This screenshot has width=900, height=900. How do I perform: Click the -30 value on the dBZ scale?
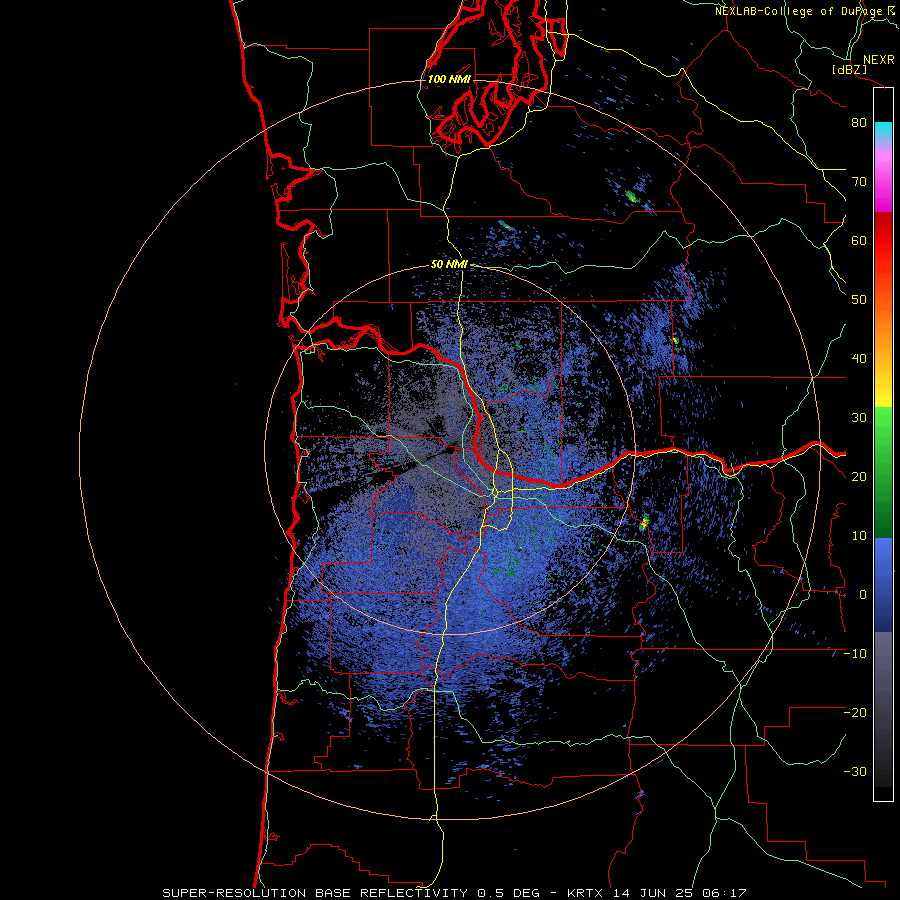point(855,772)
